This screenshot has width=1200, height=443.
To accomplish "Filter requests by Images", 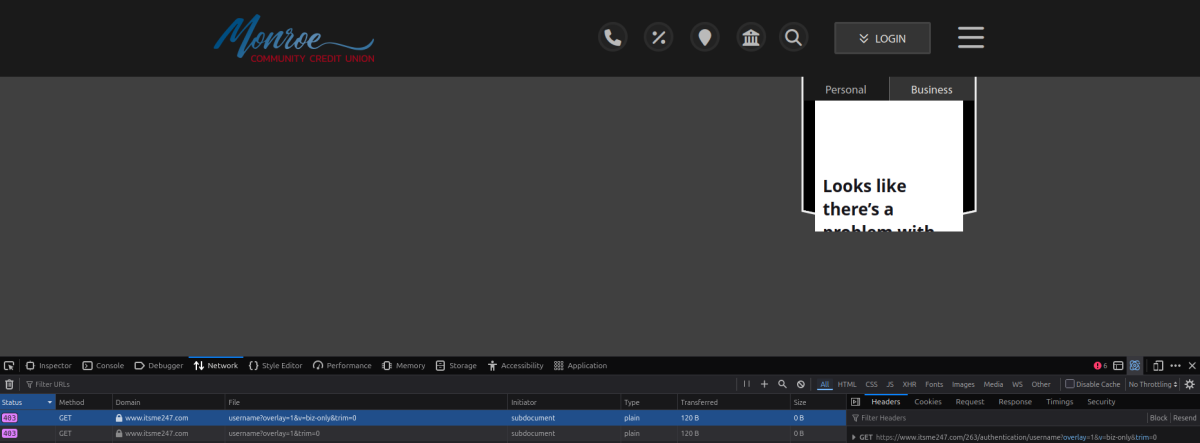I will 963,384.
